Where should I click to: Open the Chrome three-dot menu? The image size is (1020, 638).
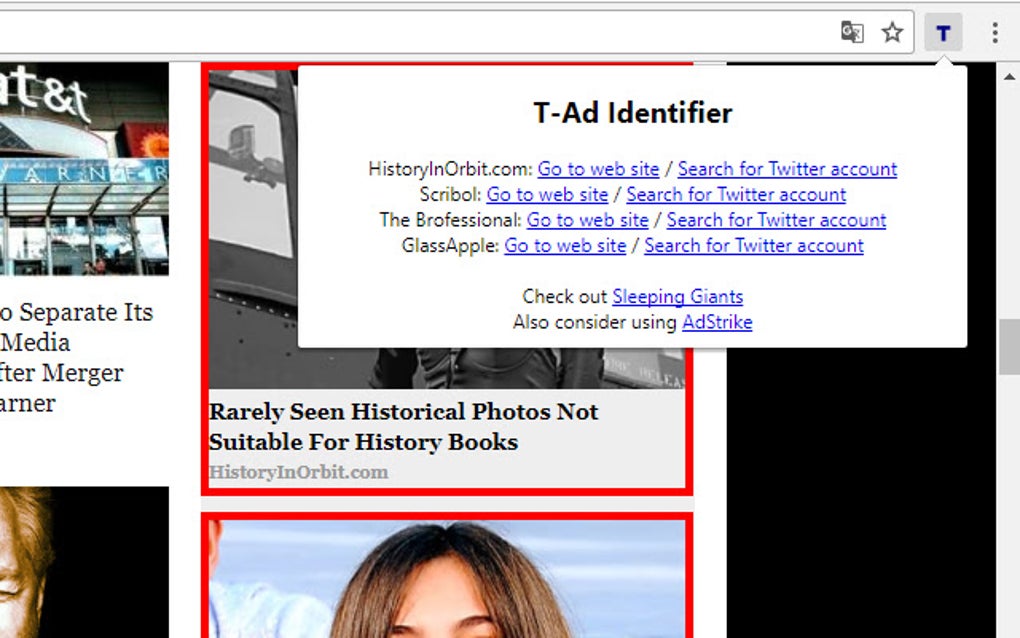[x=995, y=31]
